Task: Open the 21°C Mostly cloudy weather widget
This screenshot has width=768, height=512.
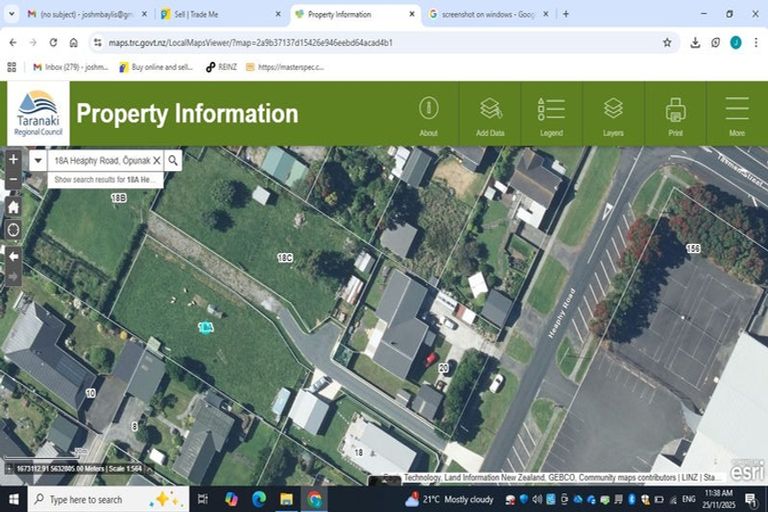Action: [x=450, y=499]
